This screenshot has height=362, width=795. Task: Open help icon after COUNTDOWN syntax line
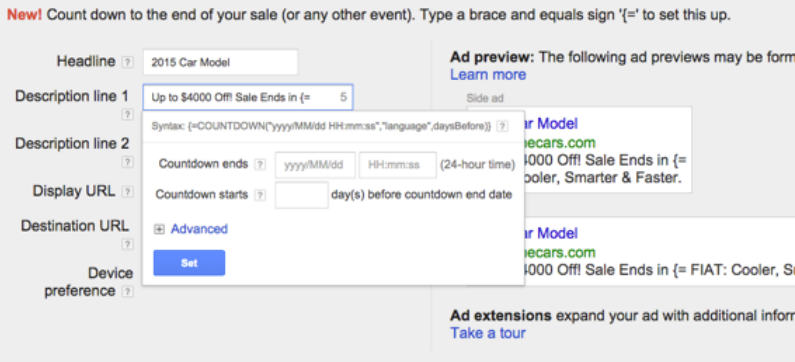tap(502, 126)
